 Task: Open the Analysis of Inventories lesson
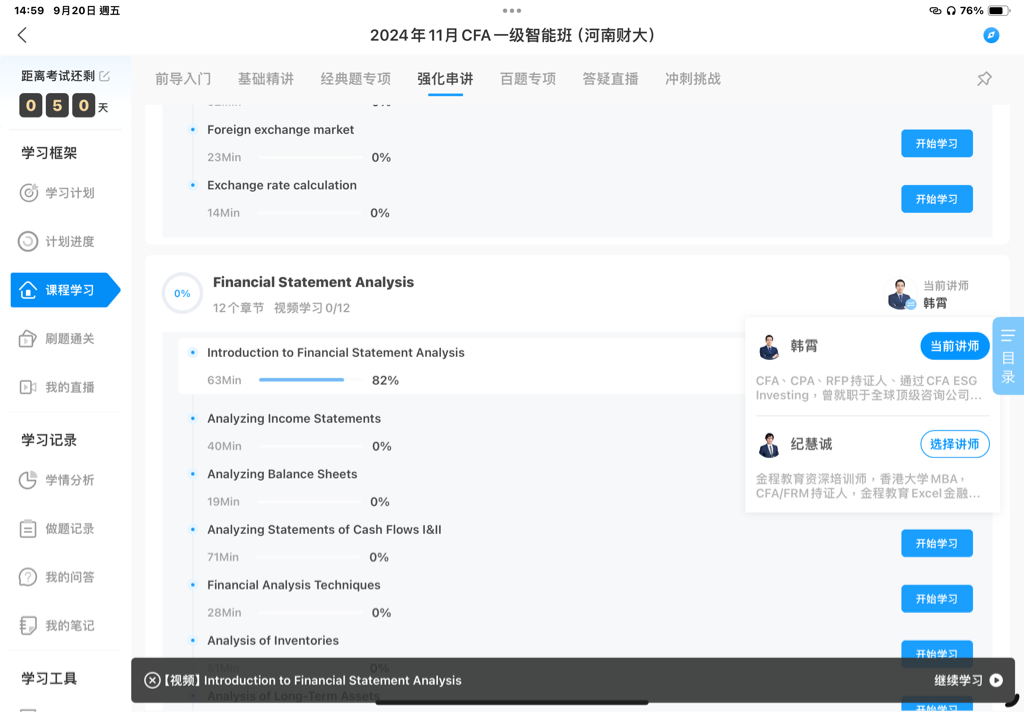pos(273,641)
